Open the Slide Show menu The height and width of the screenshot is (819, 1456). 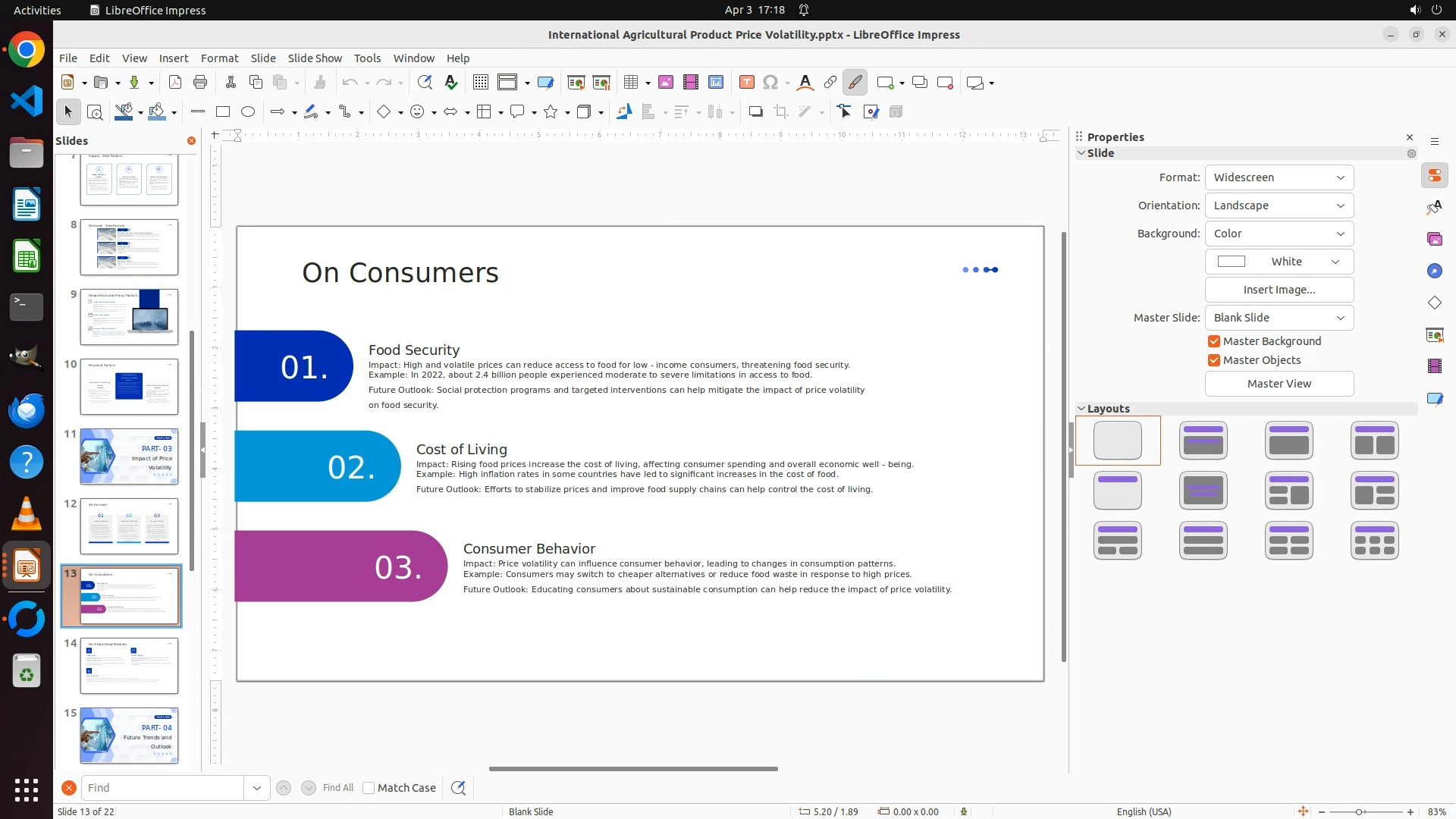click(x=314, y=58)
